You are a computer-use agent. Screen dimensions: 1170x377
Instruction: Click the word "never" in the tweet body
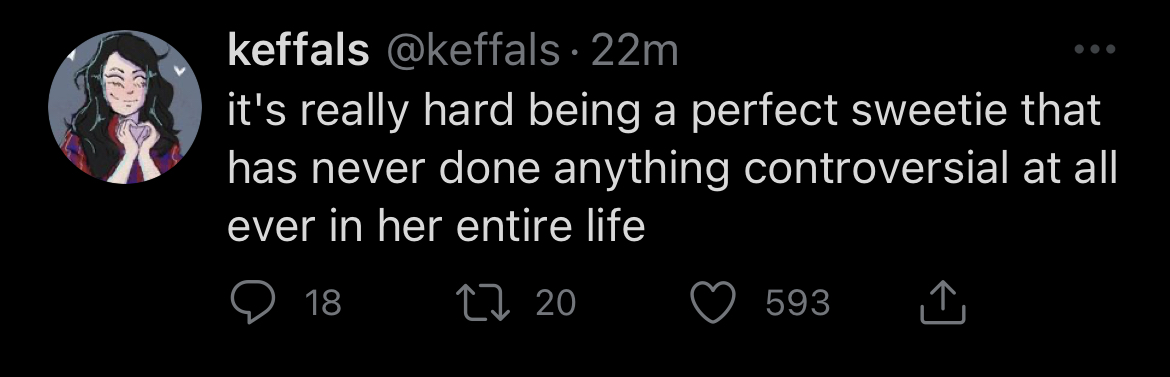[372, 170]
